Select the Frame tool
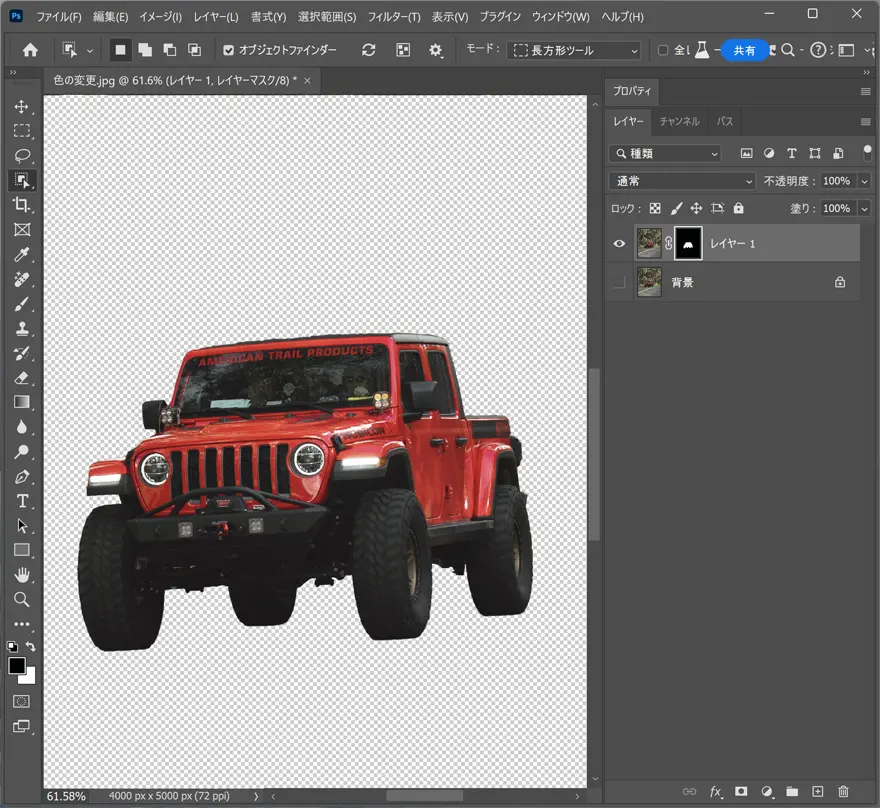This screenshot has height=808, width=880. [22, 229]
